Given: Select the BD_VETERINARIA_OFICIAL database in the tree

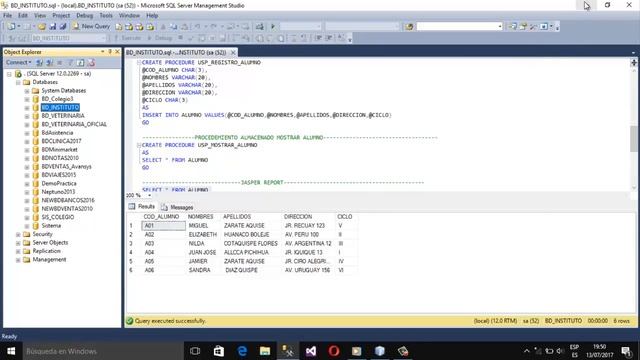Looking at the screenshot, I should (74, 124).
